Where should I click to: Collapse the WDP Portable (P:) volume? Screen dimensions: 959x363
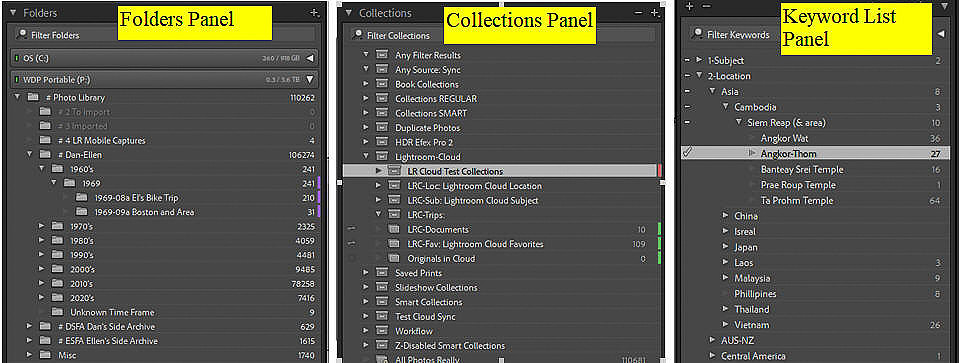(x=310, y=79)
